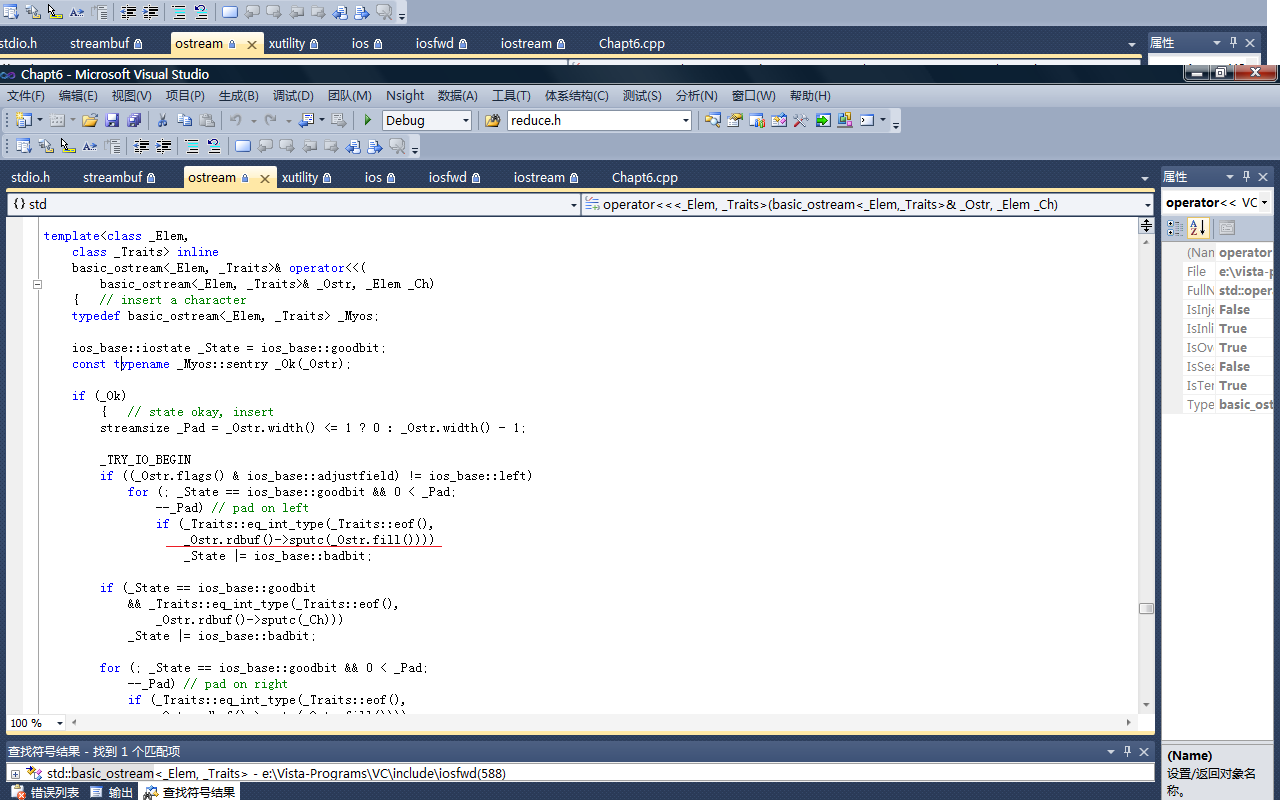Image resolution: width=1280 pixels, height=800 pixels.
Task: Sort properties by category icon
Action: [x=1176, y=228]
